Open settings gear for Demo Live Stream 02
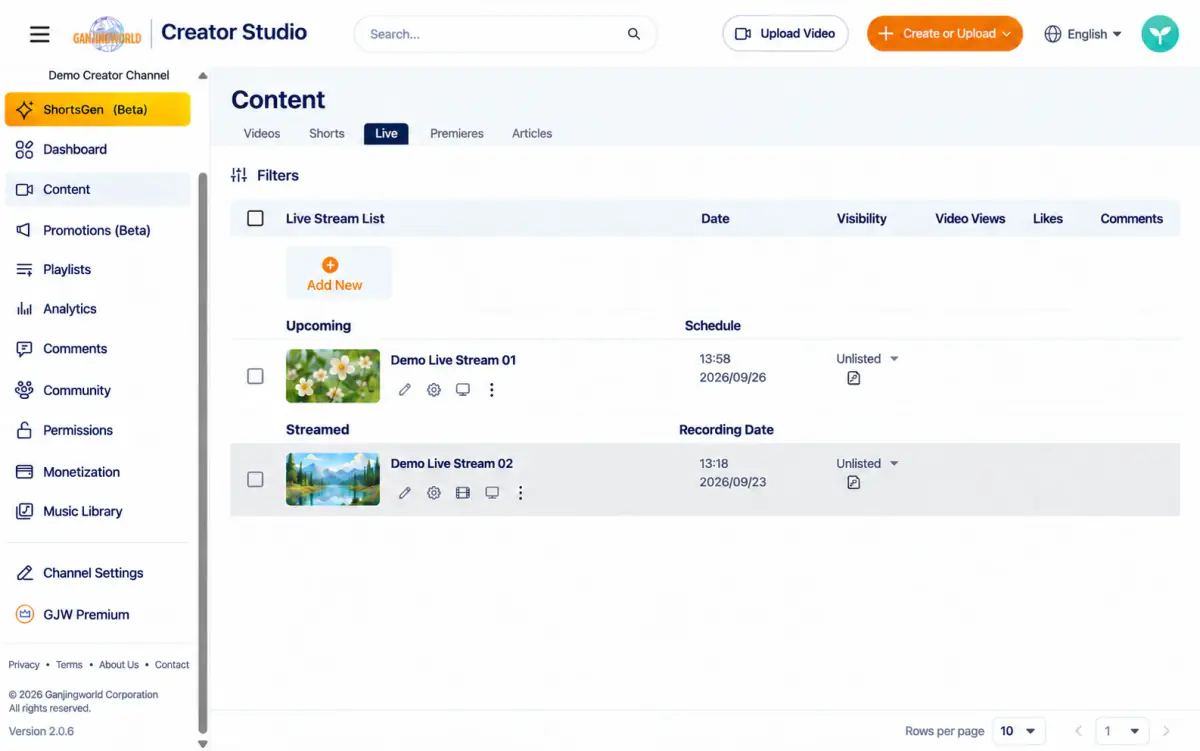This screenshot has height=751, width=1200. 434,493
